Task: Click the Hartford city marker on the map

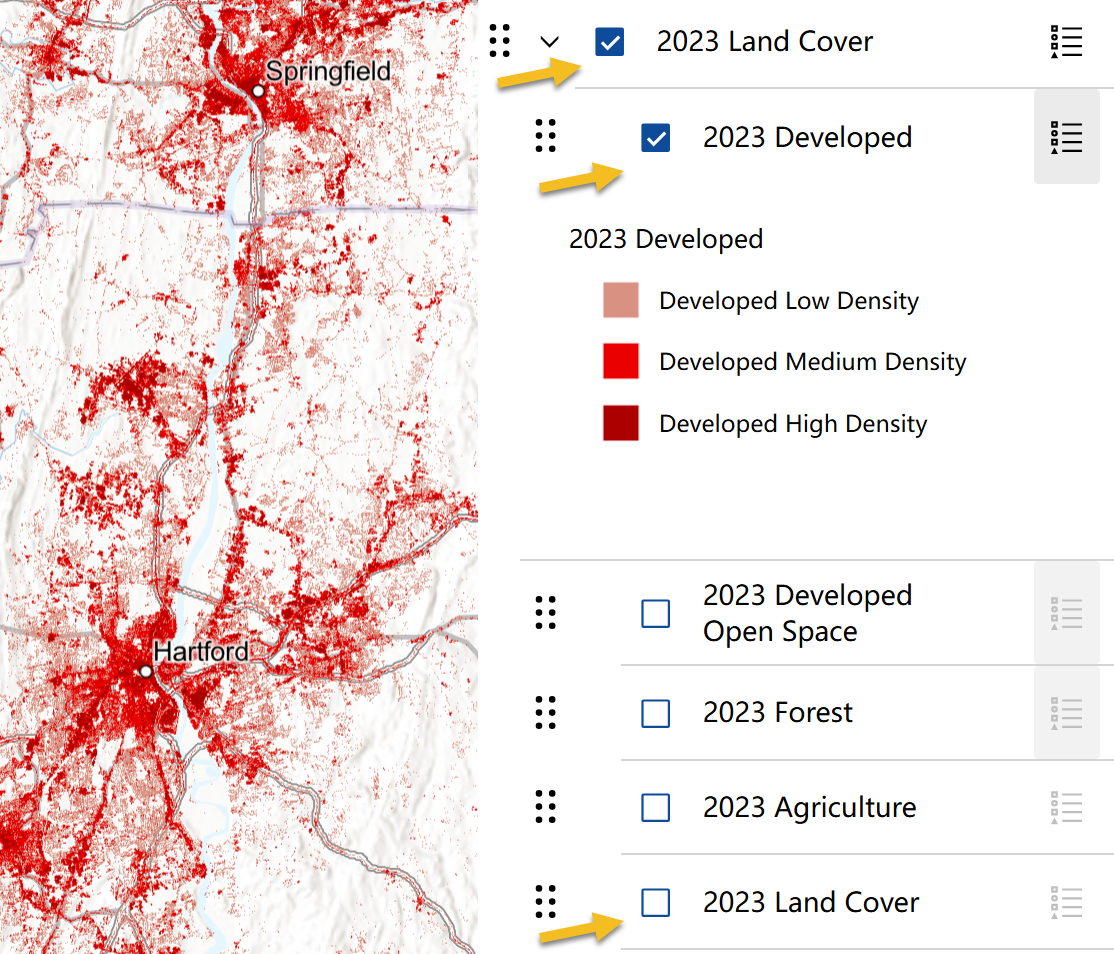Action: tap(146, 671)
